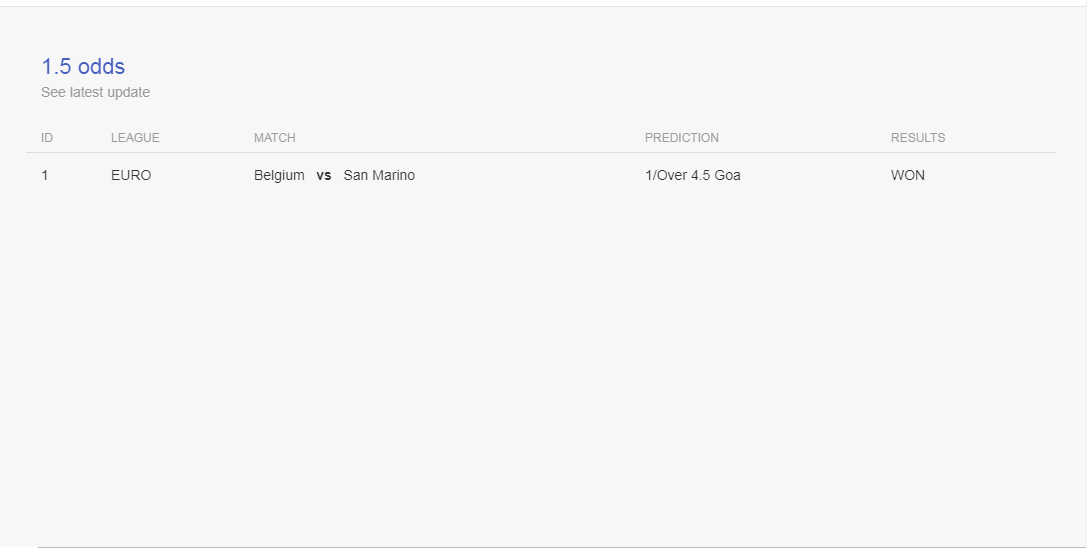Select the San Marino team name
This screenshot has height=548, width=1087.
(x=379, y=175)
